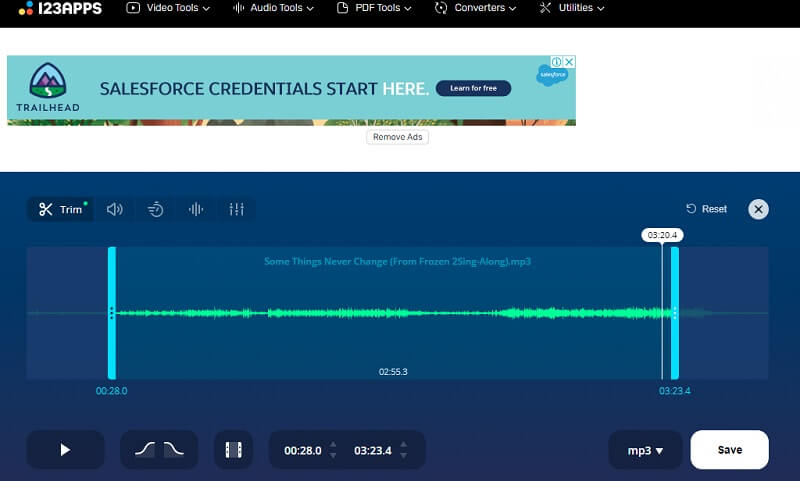Play the audio track
This screenshot has height=481, width=800.
click(x=65, y=450)
